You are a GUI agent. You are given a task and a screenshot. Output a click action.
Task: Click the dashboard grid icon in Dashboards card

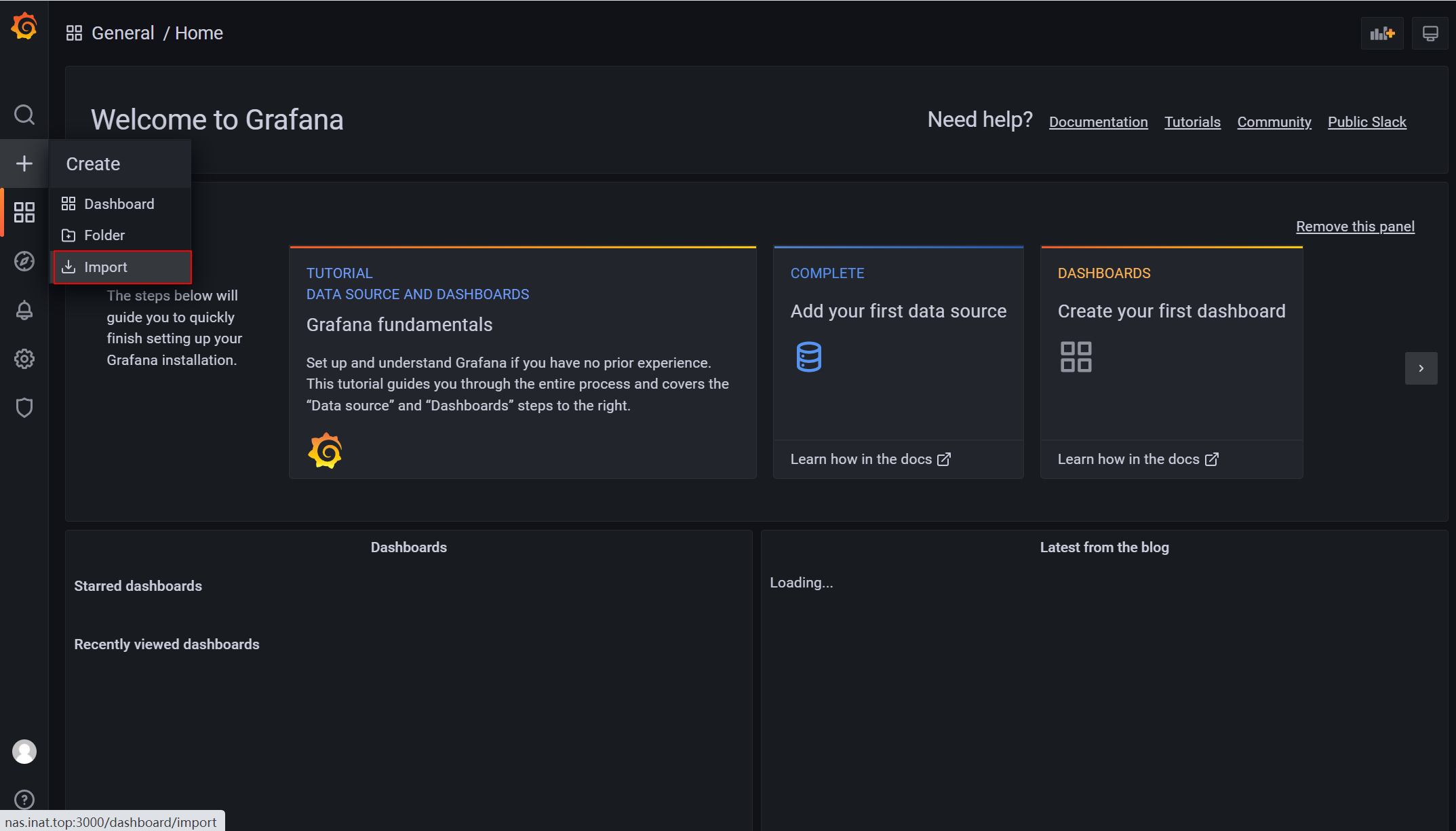1076,357
